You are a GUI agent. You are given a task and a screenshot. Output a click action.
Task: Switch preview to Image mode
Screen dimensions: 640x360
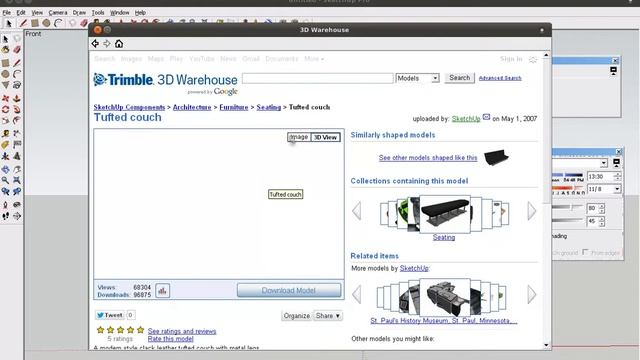[299, 137]
